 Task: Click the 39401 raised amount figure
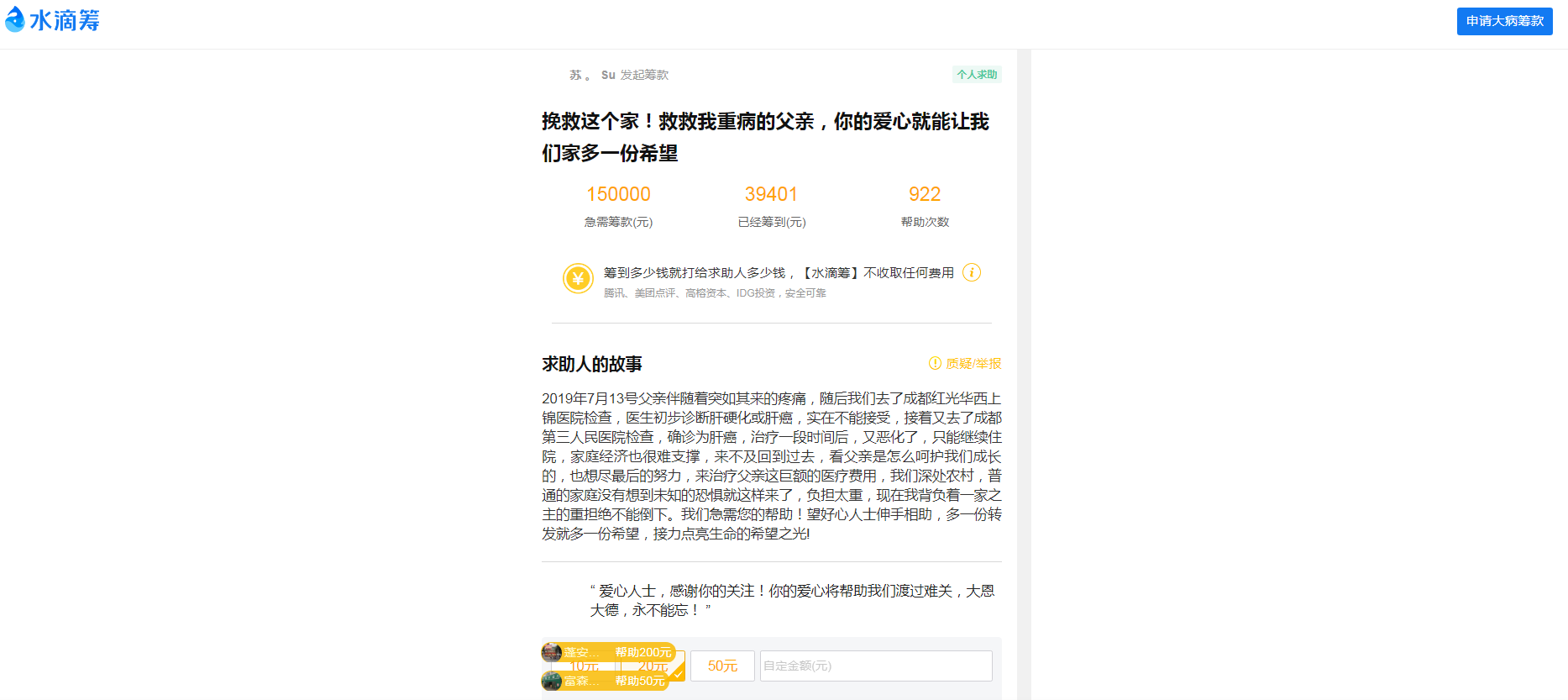[771, 194]
